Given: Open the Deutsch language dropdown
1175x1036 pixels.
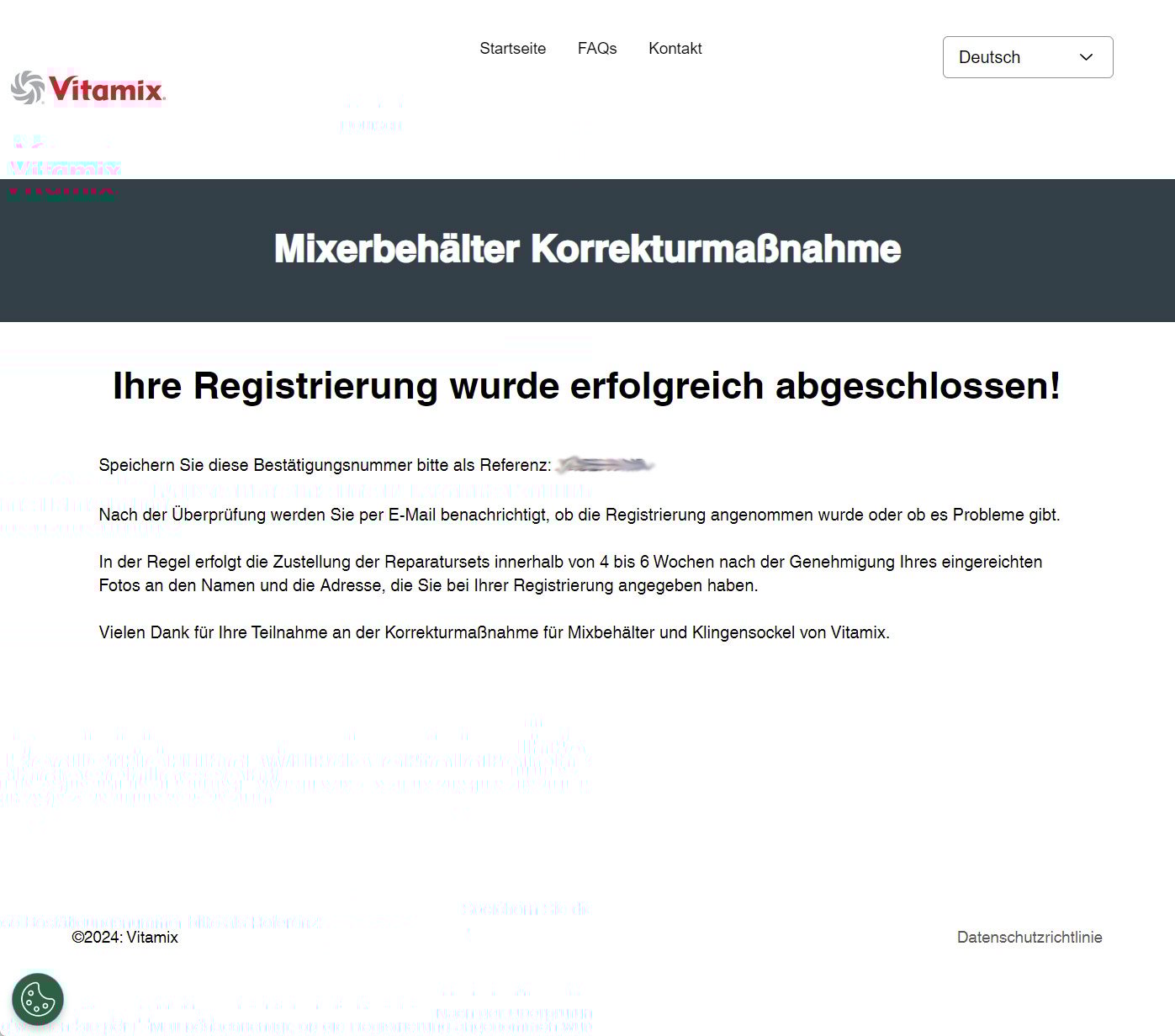Looking at the screenshot, I should click(x=1027, y=57).
